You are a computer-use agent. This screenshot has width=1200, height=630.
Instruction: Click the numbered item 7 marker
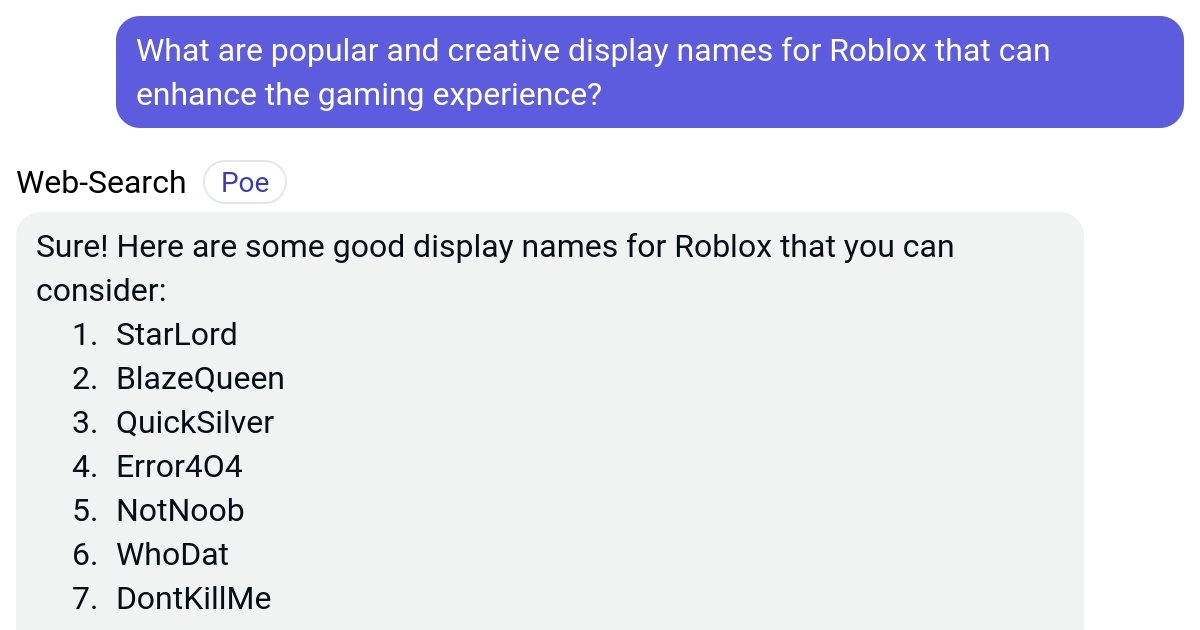(x=86, y=598)
